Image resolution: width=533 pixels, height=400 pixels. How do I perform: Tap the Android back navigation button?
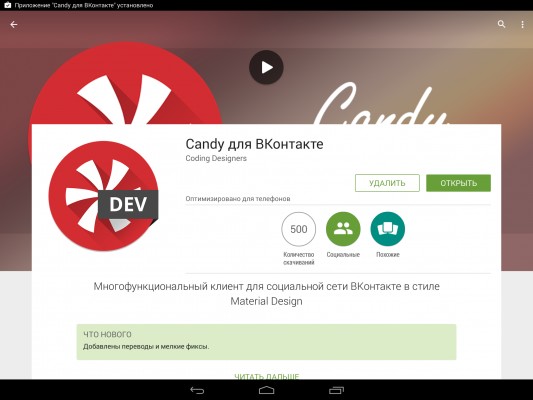click(x=197, y=390)
